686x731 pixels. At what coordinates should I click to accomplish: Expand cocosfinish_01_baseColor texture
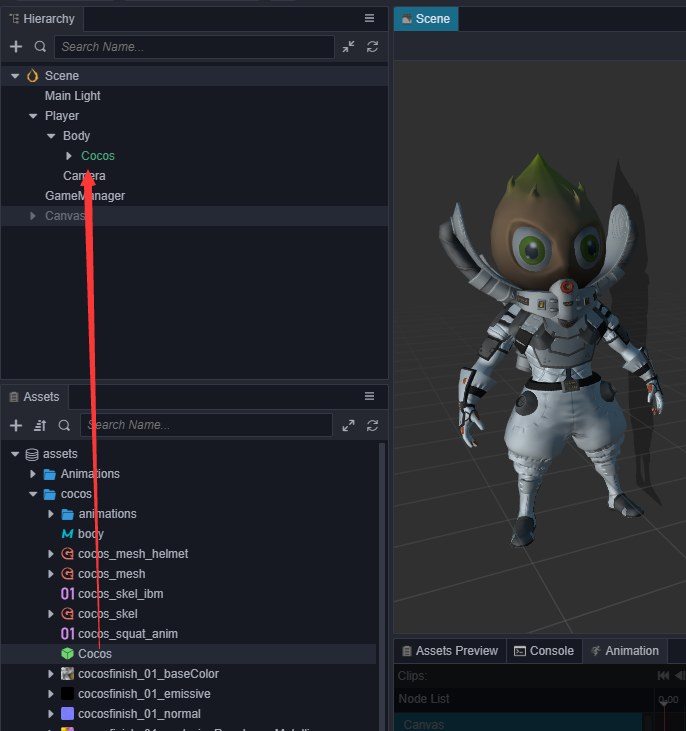pos(51,674)
